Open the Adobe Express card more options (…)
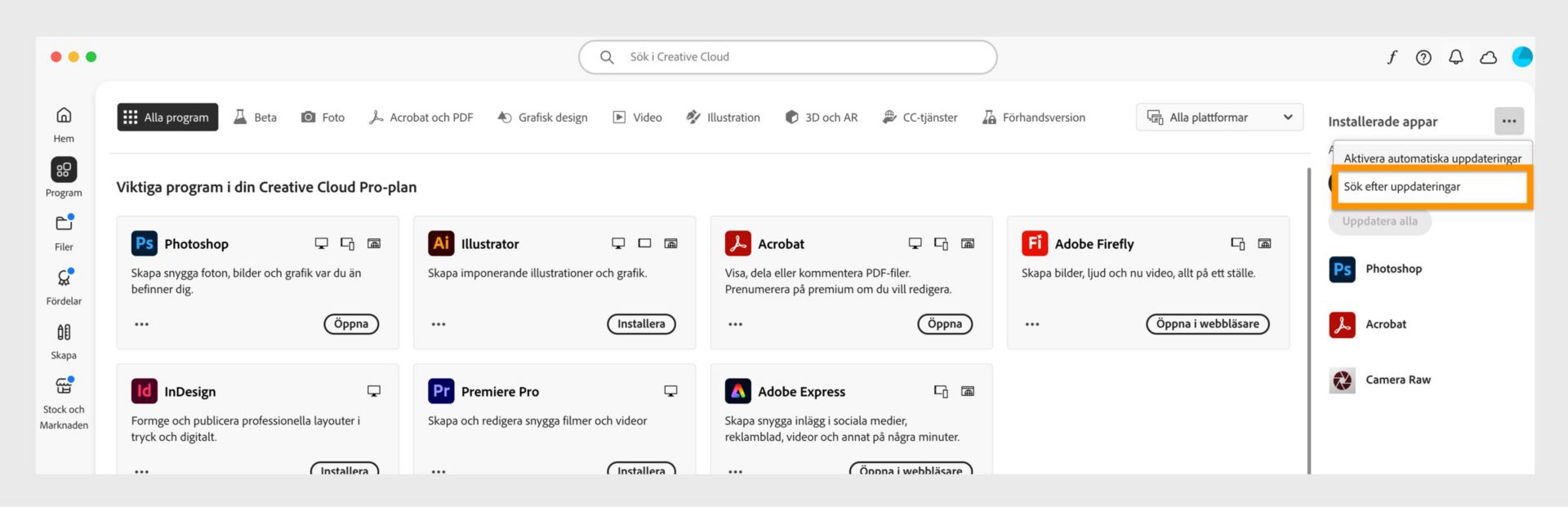1568x507 pixels. pos(735,471)
